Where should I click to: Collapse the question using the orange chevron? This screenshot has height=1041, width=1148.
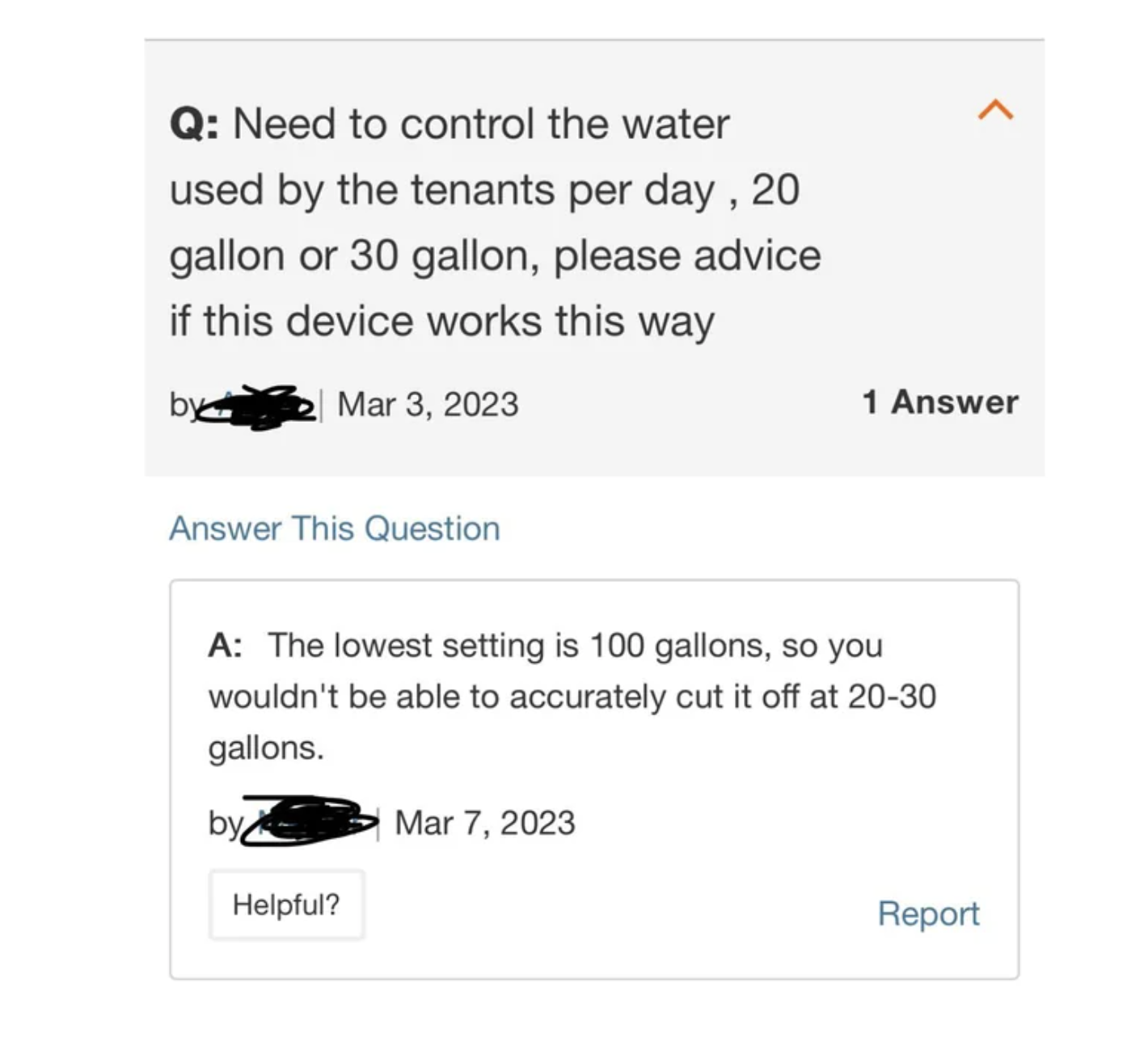[997, 111]
